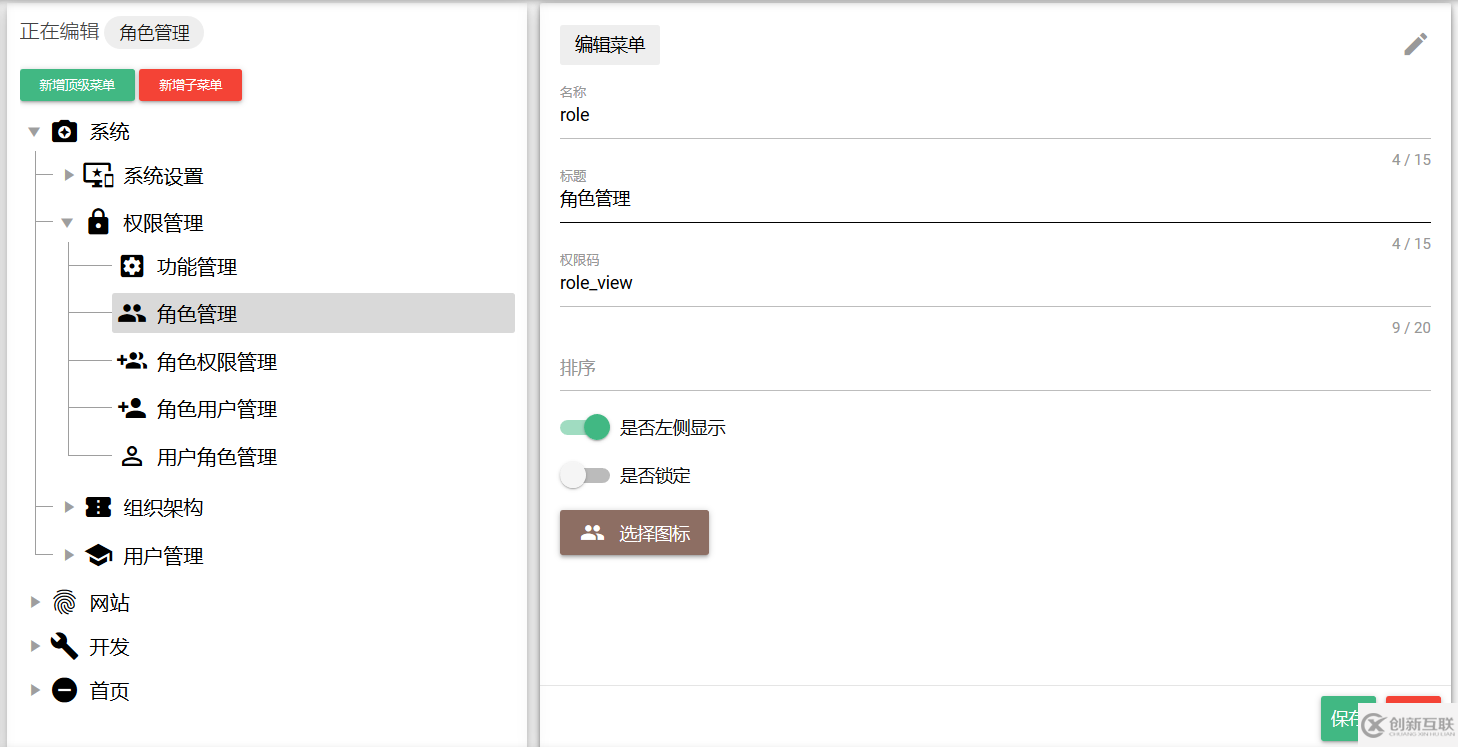Click the red button next to 保存
This screenshot has width=1458, height=747.
click(x=1413, y=719)
